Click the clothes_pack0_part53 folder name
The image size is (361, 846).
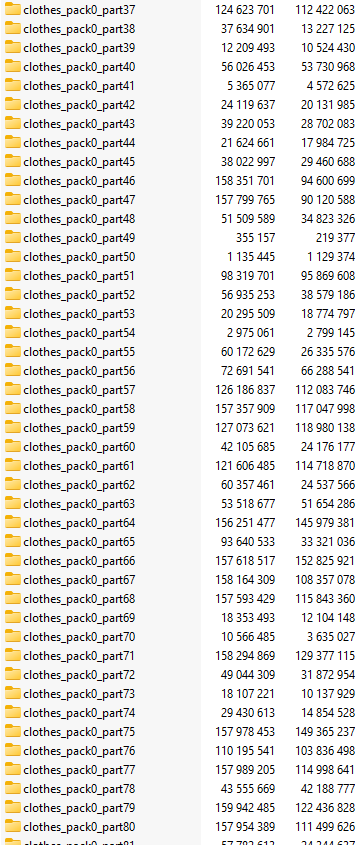tap(79, 314)
